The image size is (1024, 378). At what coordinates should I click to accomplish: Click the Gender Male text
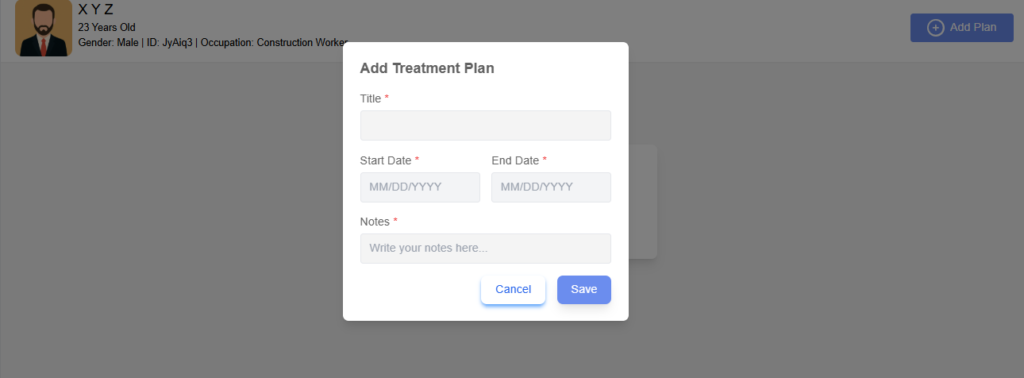[108, 42]
